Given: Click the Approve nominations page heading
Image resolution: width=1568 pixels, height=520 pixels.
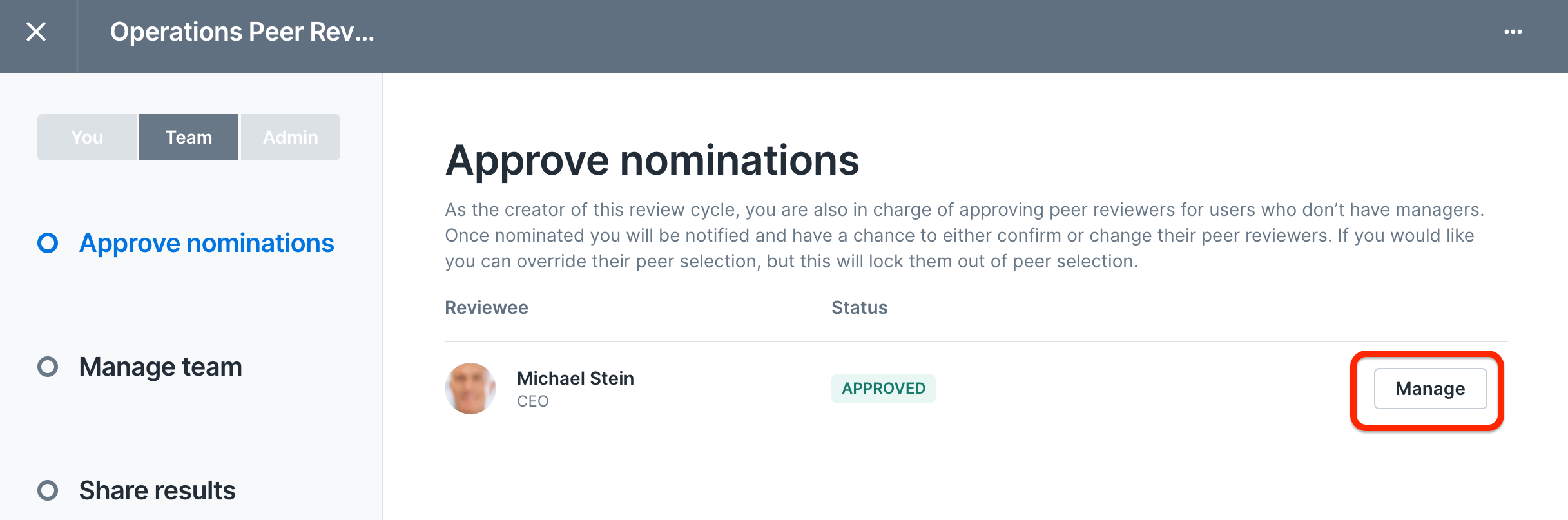Looking at the screenshot, I should coord(652,160).
